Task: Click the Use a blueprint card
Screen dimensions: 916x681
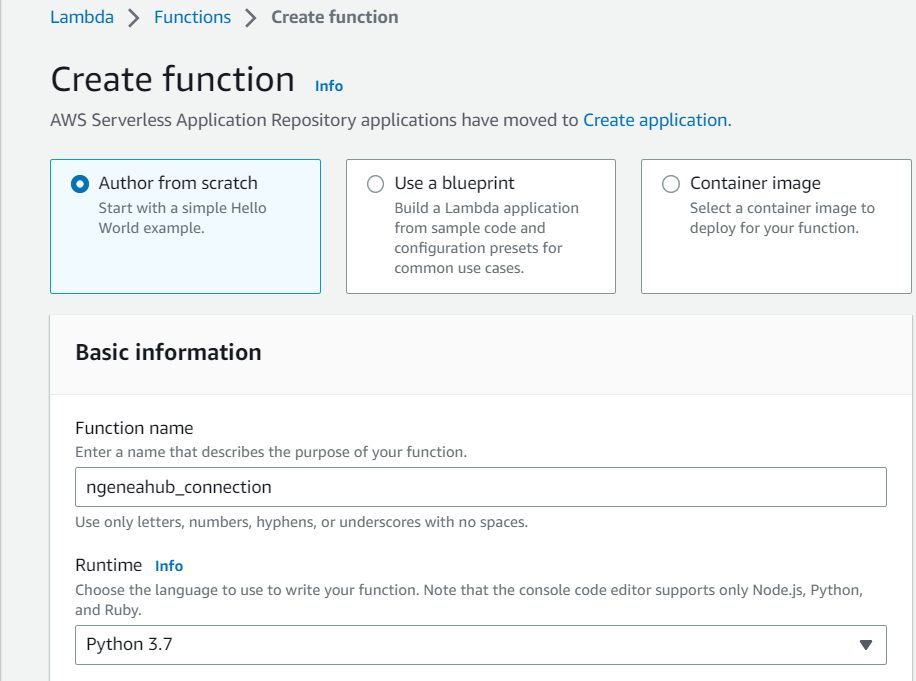Action: (480, 226)
